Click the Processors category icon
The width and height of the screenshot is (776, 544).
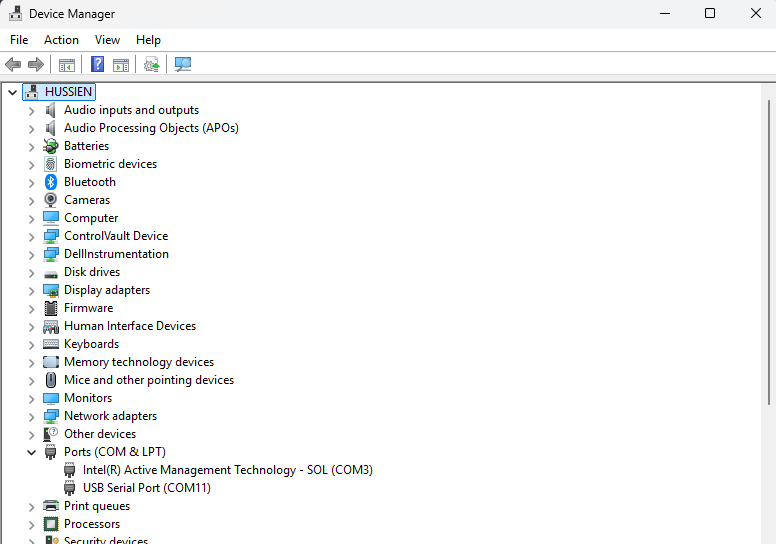click(50, 524)
